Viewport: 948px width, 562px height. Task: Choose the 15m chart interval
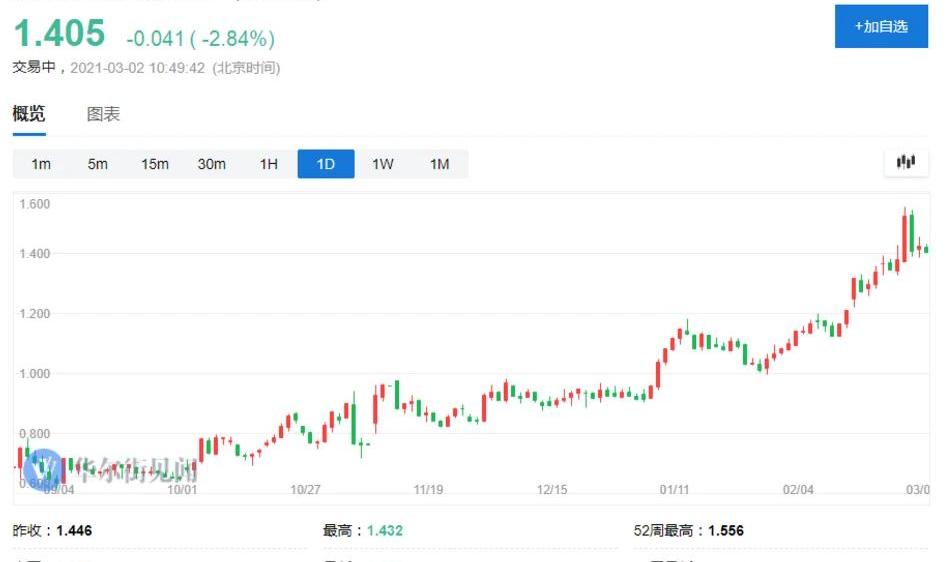[154, 164]
